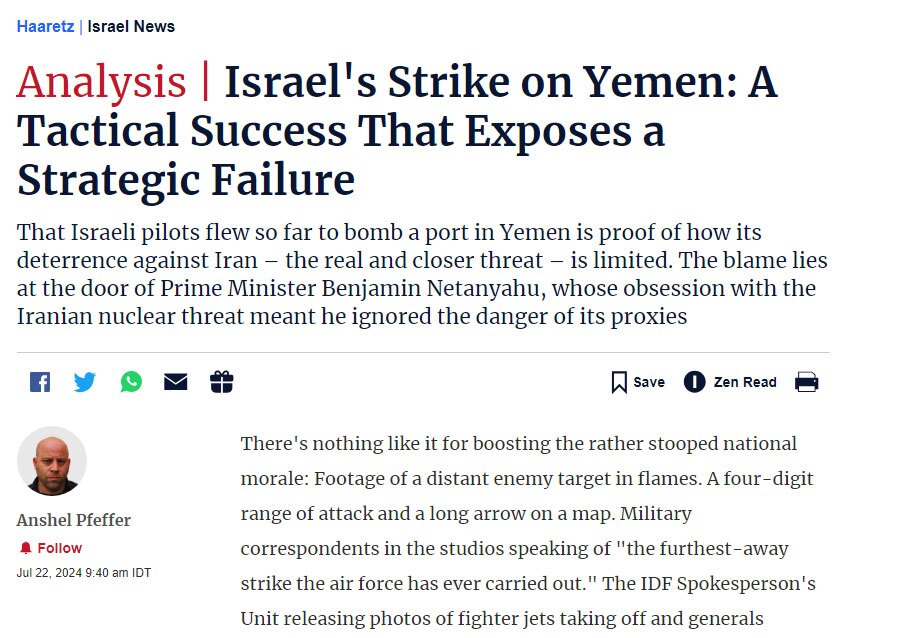
Task: Open the Haaretz breadcrumb link
Action: tap(45, 26)
